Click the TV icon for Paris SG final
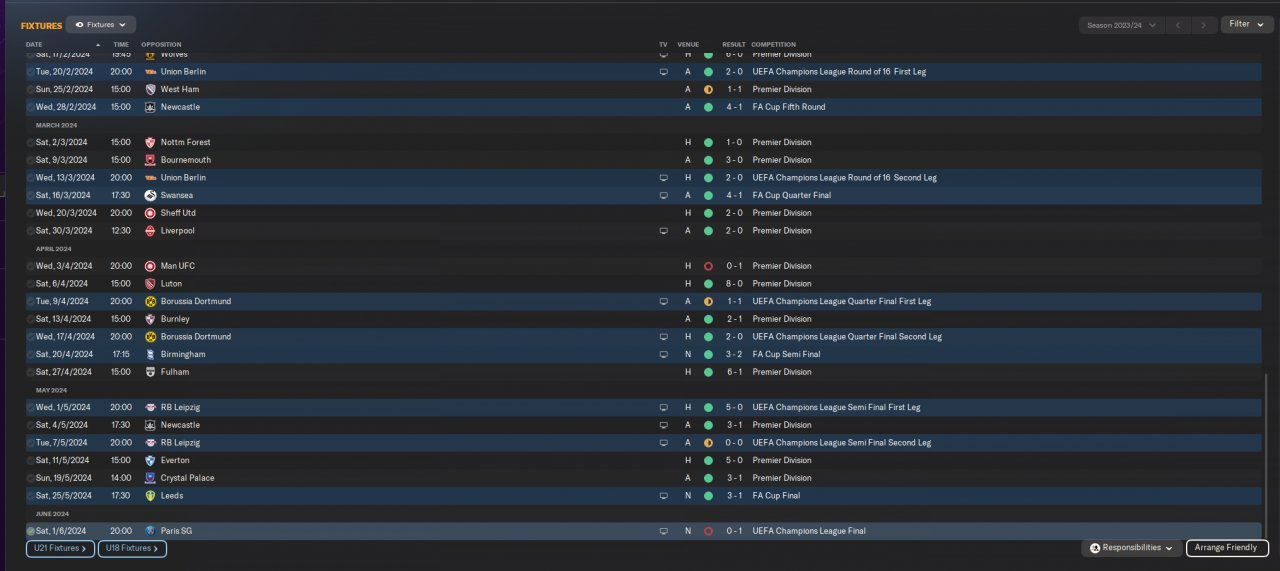Viewport: 1280px width, 571px height. tap(663, 531)
